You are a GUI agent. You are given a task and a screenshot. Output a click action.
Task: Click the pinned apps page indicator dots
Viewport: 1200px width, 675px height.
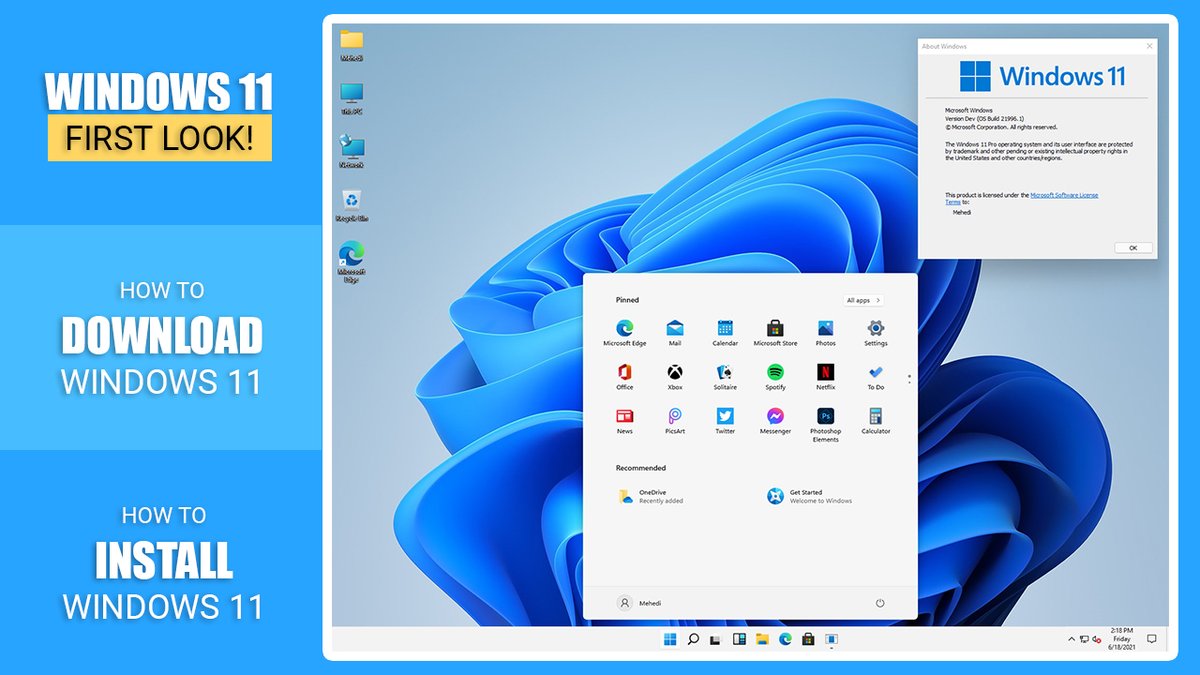pos(909,378)
